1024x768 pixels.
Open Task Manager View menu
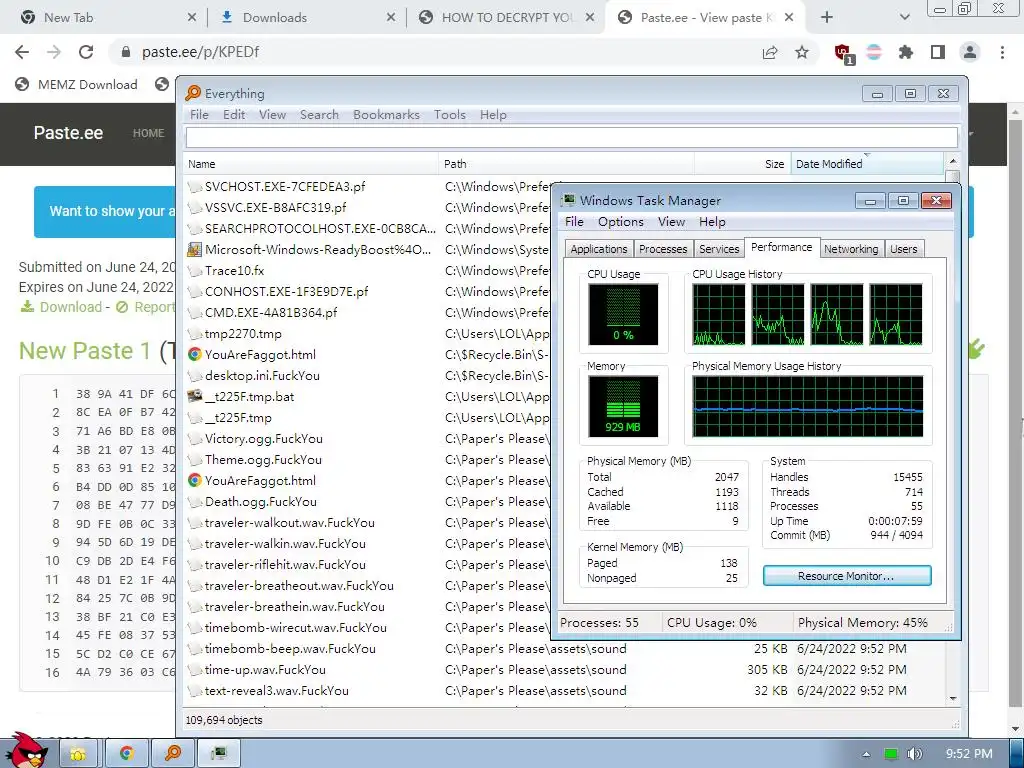pos(671,222)
